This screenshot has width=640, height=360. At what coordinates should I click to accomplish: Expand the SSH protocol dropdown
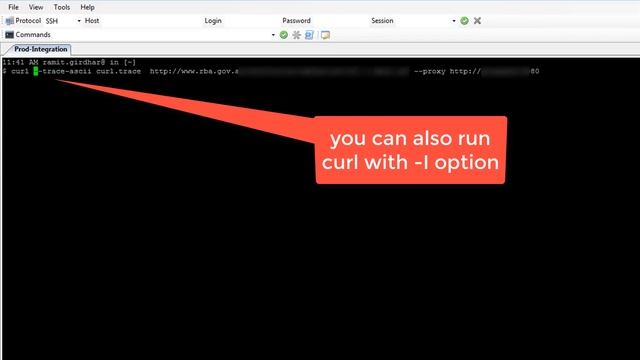(79, 21)
